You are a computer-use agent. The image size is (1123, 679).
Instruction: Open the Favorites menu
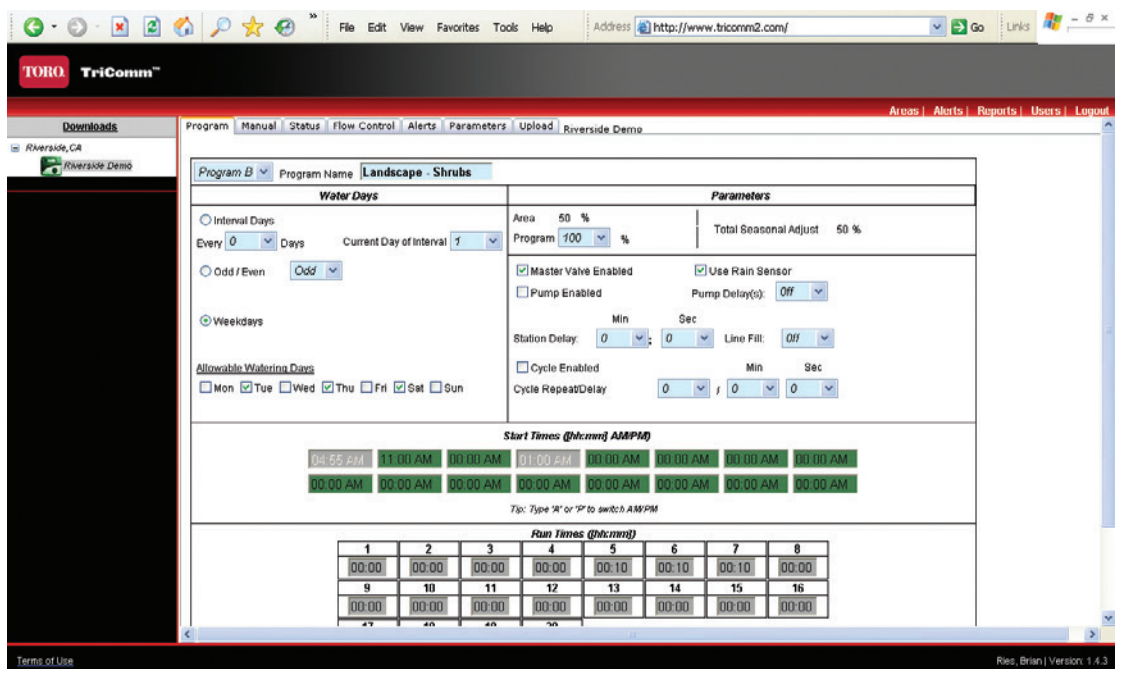[x=458, y=27]
